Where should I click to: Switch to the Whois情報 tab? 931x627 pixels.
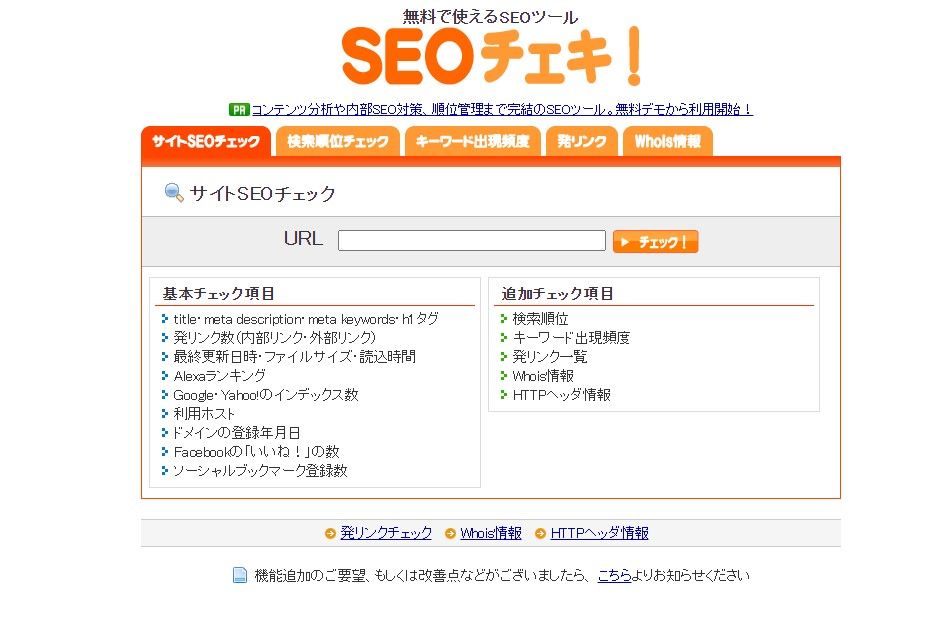coord(667,142)
